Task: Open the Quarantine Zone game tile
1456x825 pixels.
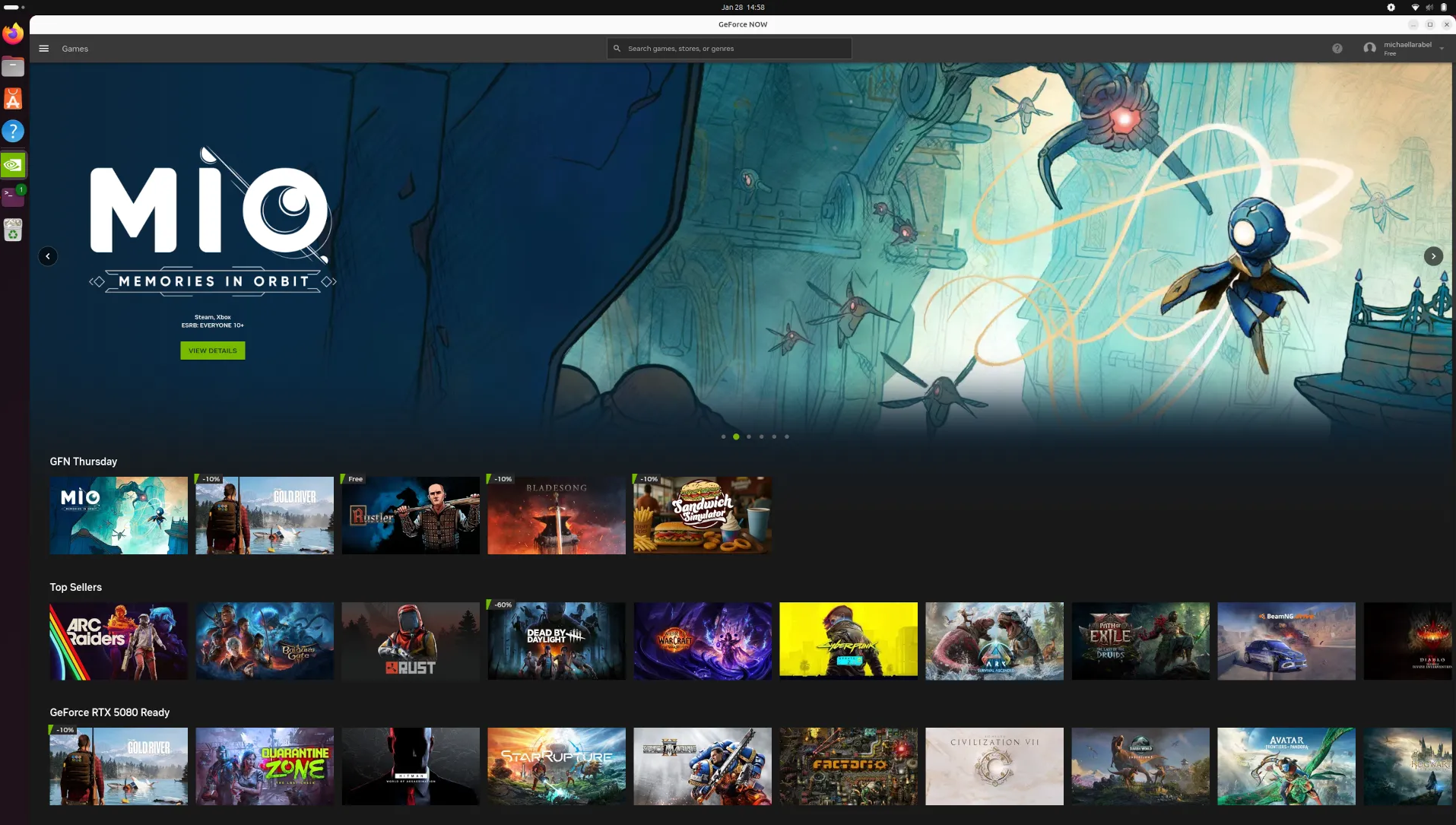Action: click(x=265, y=766)
